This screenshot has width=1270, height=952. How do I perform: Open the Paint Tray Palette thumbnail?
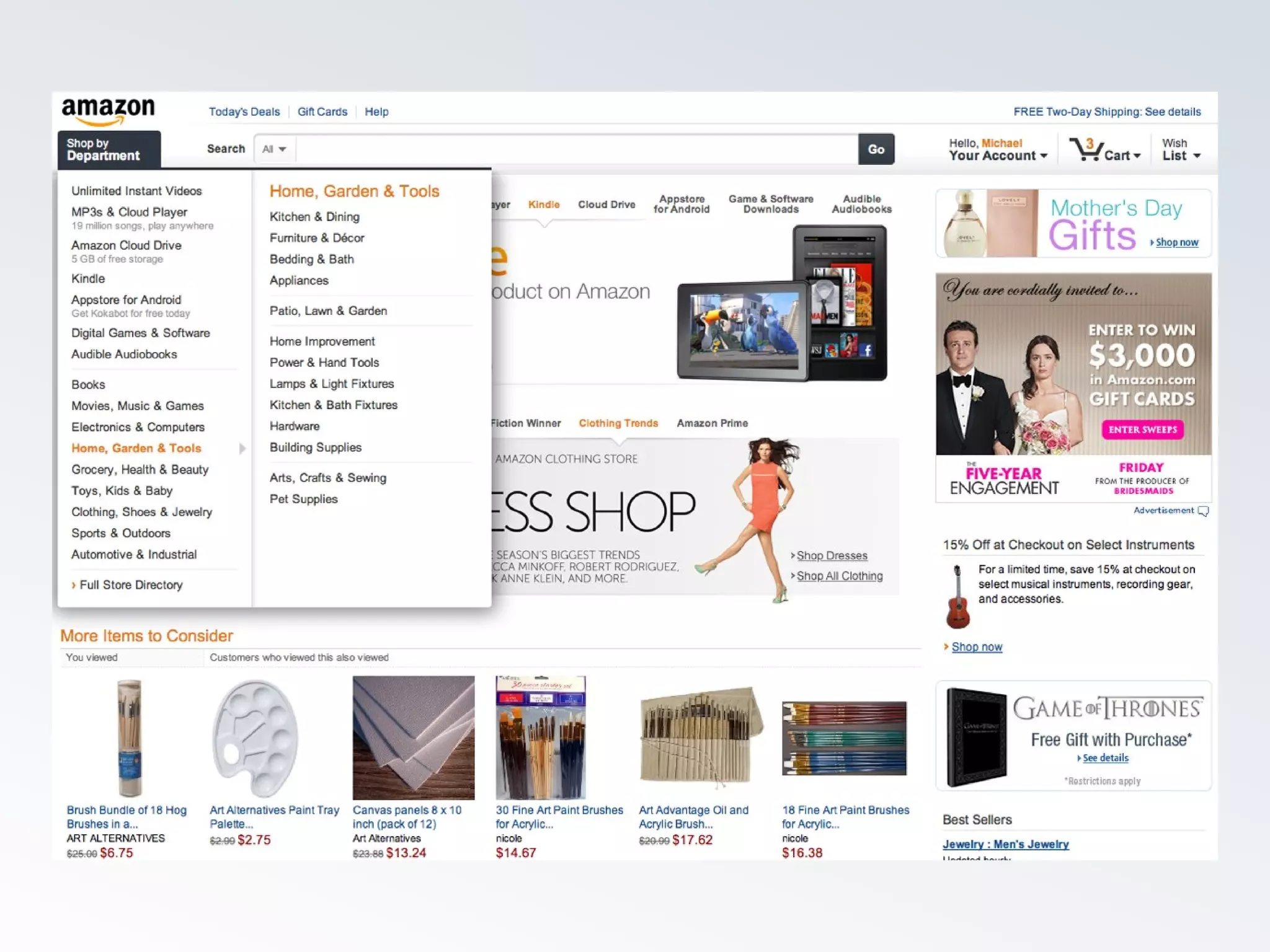click(x=255, y=737)
